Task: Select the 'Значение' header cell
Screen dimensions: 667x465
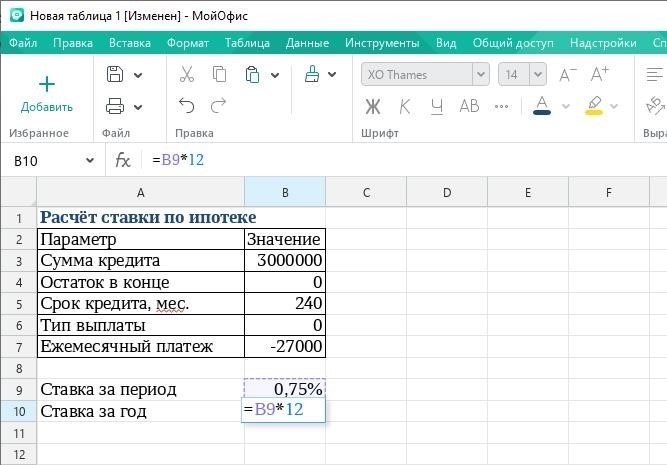Action: tap(285, 239)
